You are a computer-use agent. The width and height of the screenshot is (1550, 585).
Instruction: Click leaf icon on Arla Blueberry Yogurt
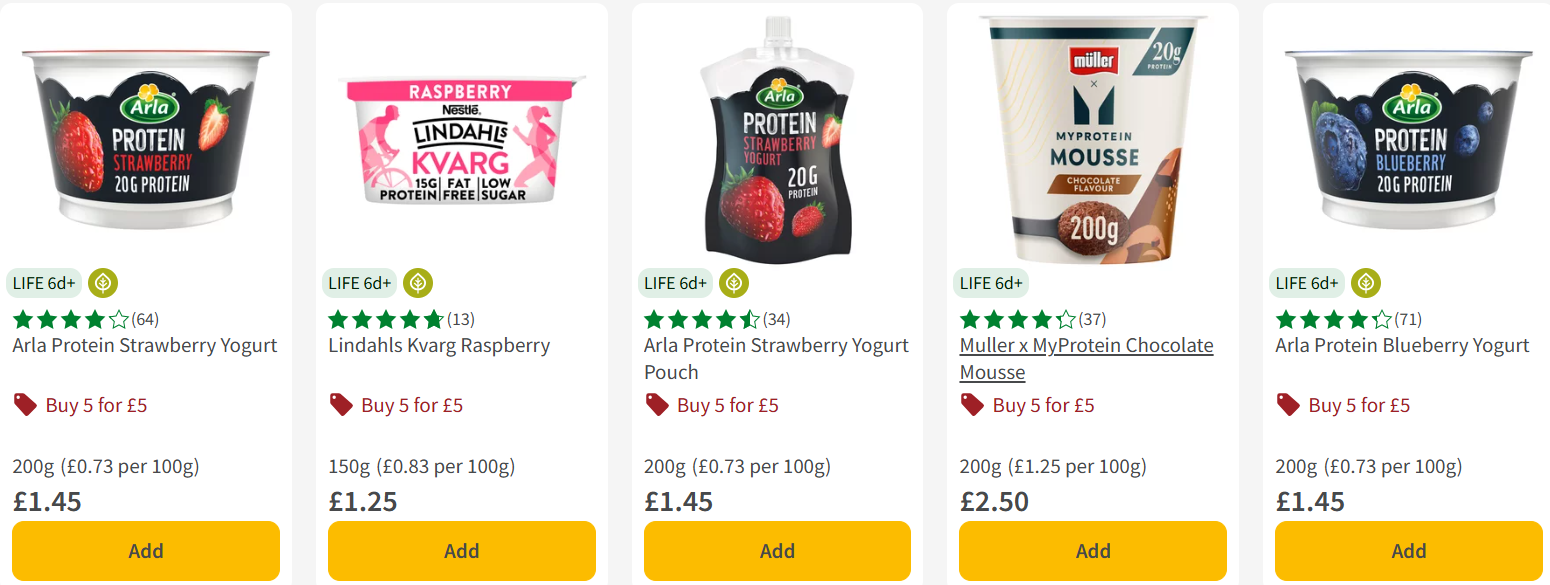(x=1366, y=283)
